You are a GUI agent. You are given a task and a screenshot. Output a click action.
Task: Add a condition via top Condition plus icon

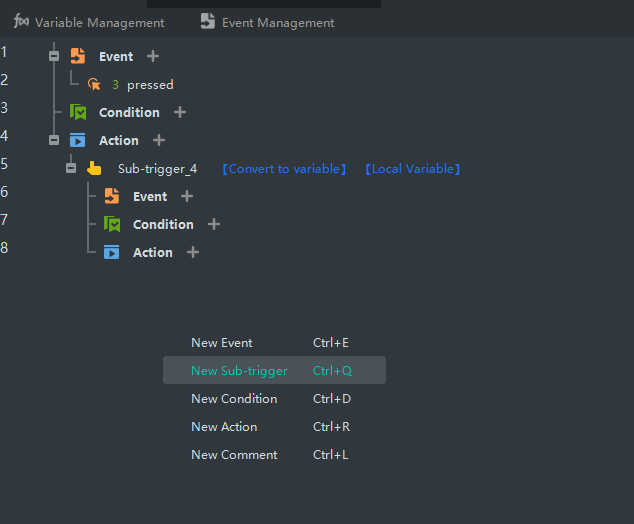click(x=180, y=113)
